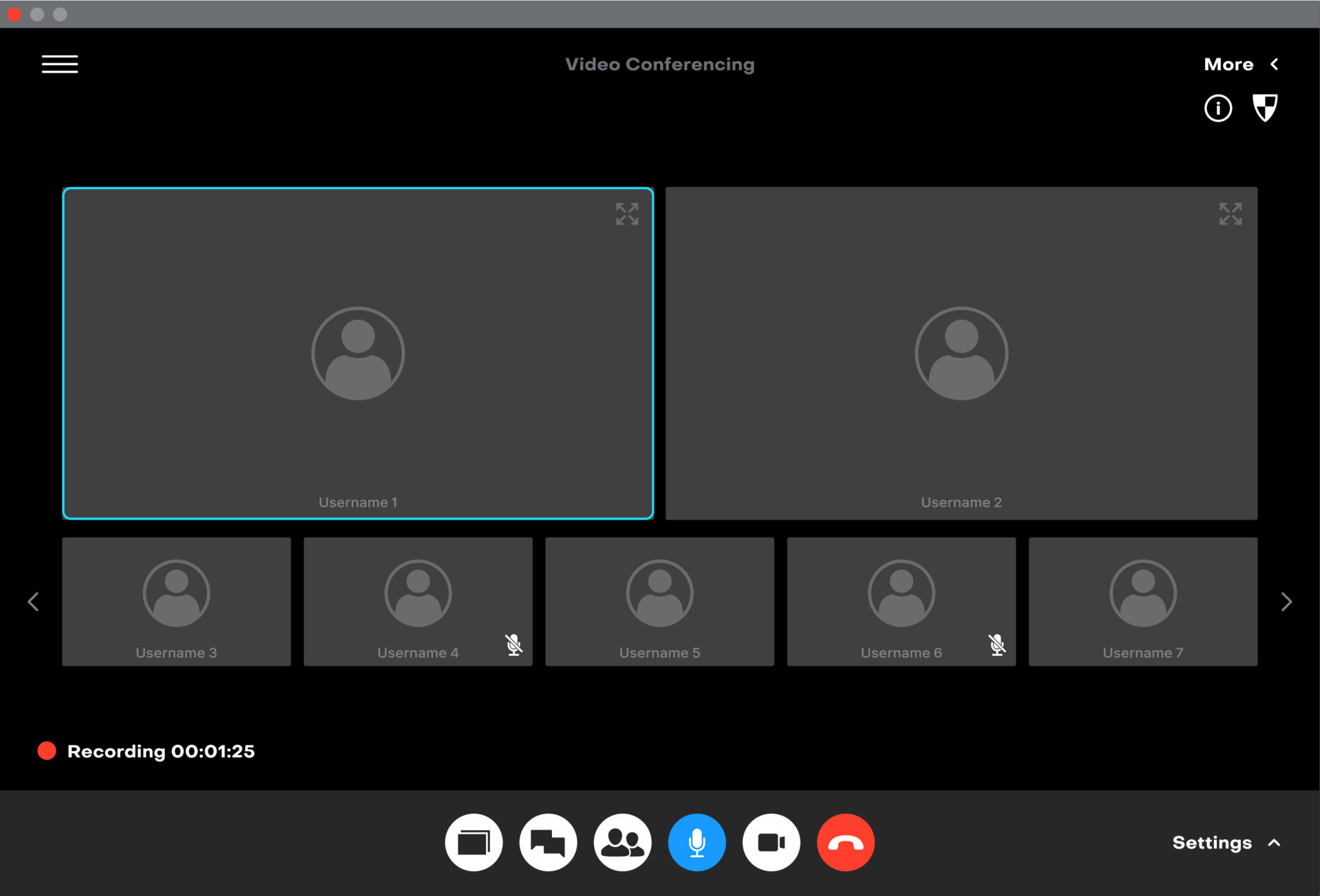Mute the microphone
Viewport: 1320px width, 896px height.
pos(696,842)
